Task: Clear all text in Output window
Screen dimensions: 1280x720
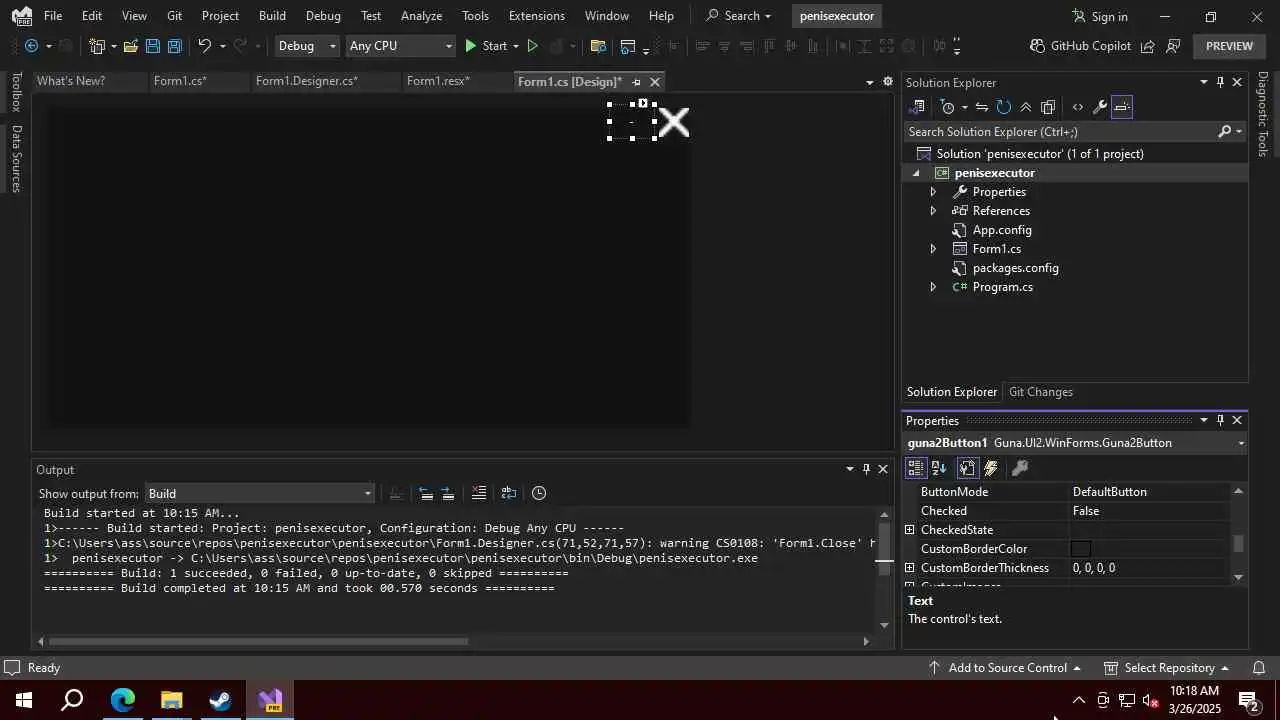Action: [478, 493]
